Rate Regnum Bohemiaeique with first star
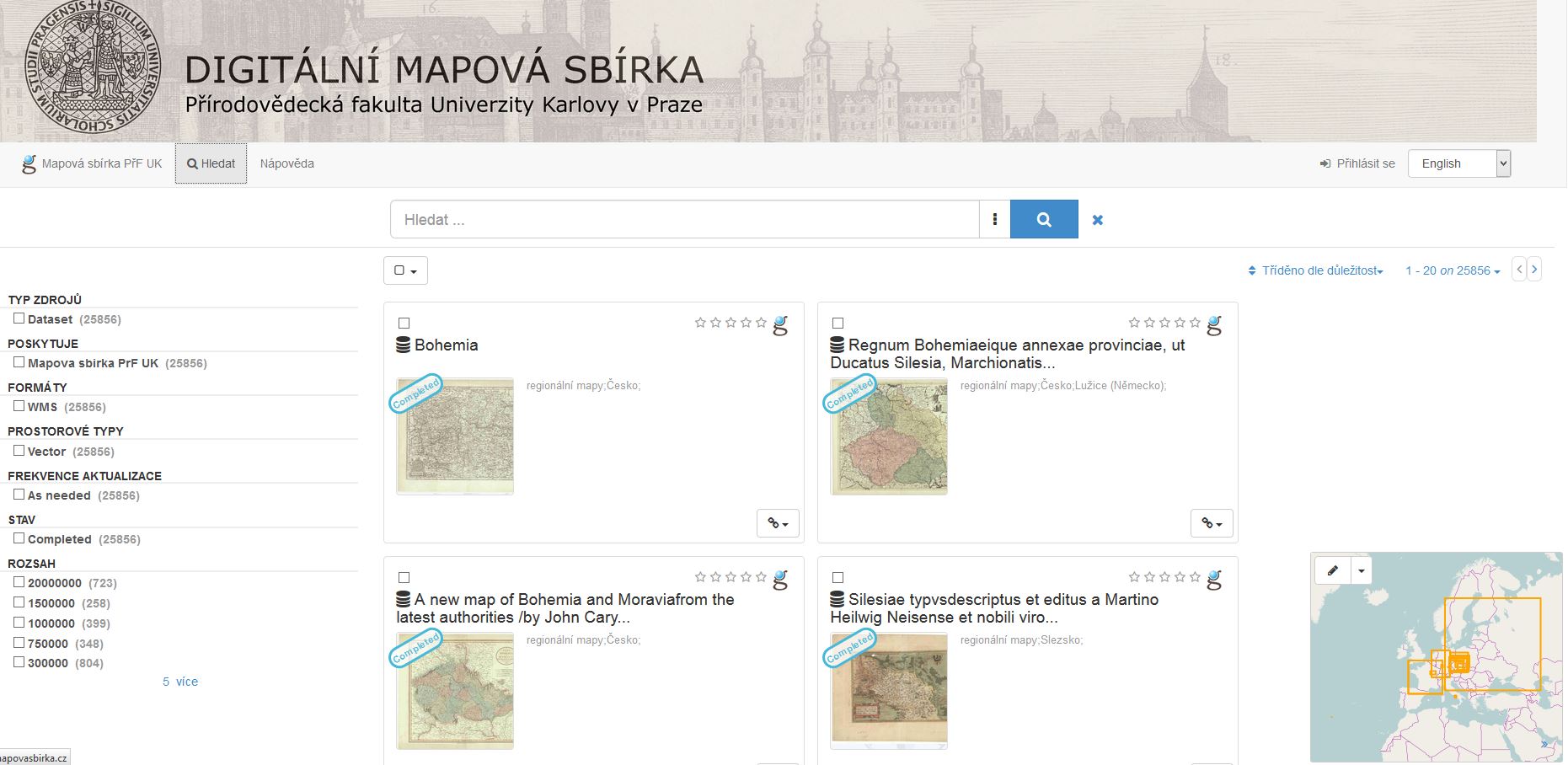The width and height of the screenshot is (1568, 765). [x=1134, y=323]
